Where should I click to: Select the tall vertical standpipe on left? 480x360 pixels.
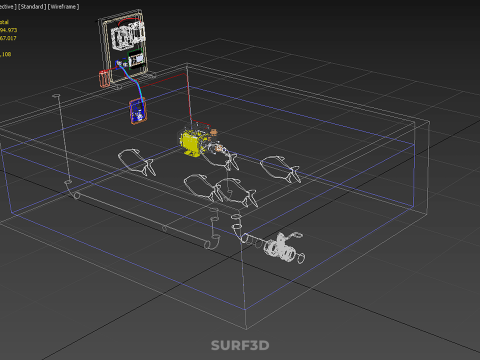coord(62,139)
